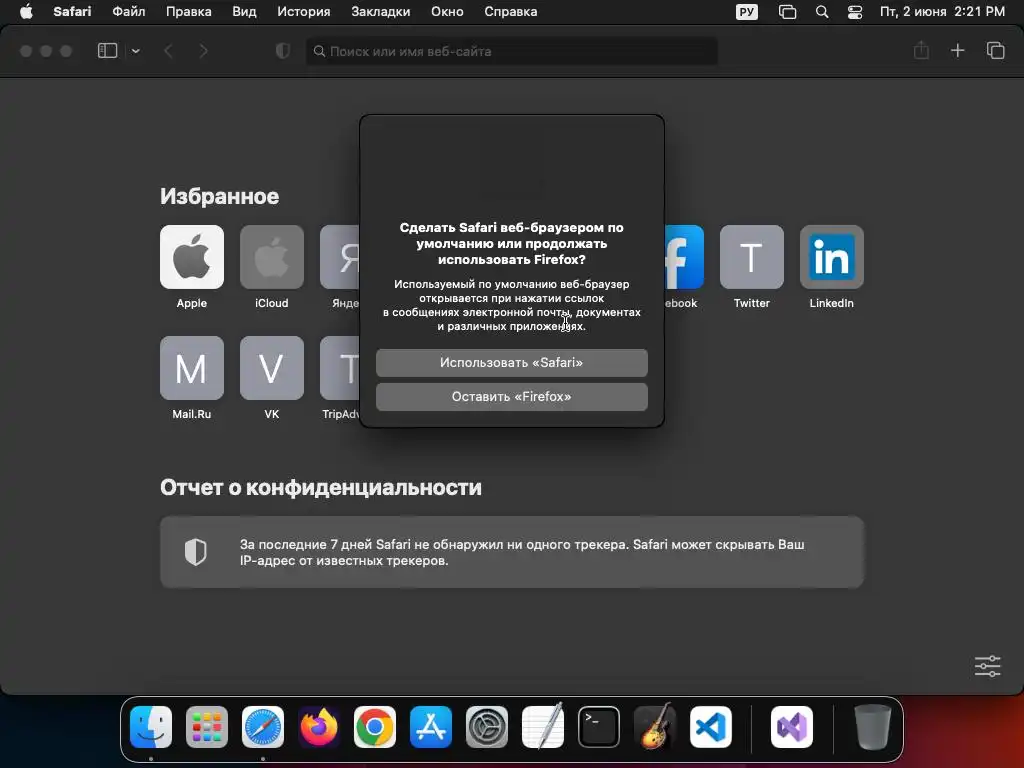Open the "Справка" menu
Screen dimensions: 1024x768
pyautogui.click(x=511, y=12)
